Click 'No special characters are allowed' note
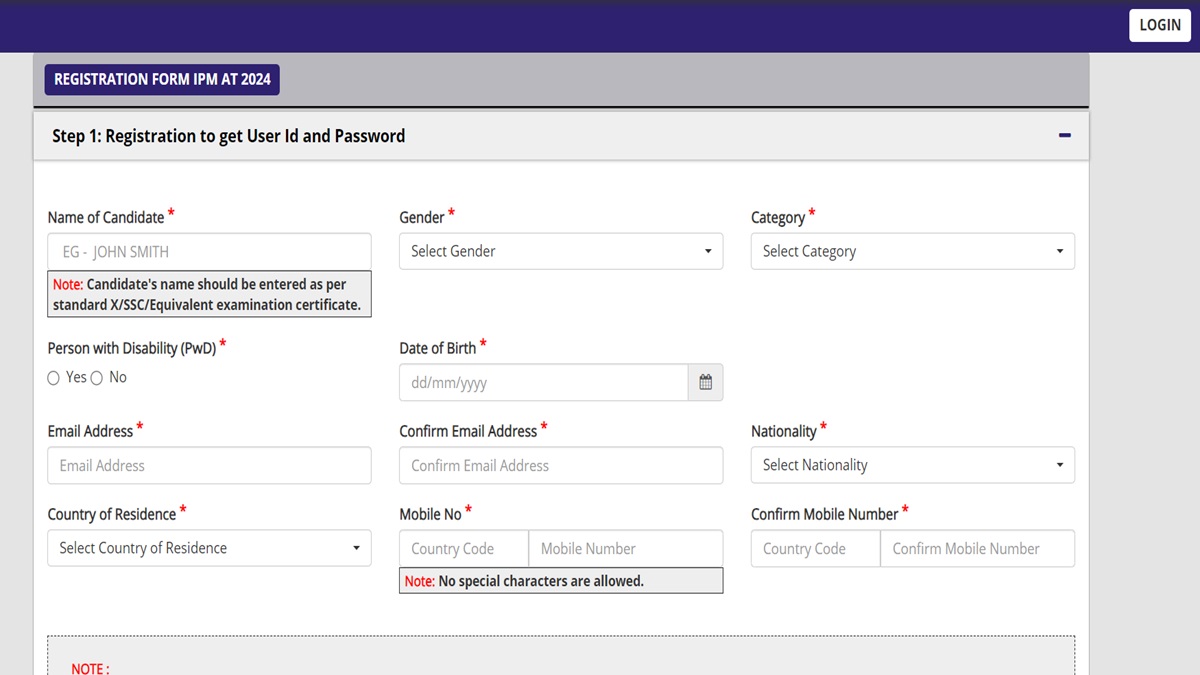The image size is (1200, 675). (x=561, y=581)
